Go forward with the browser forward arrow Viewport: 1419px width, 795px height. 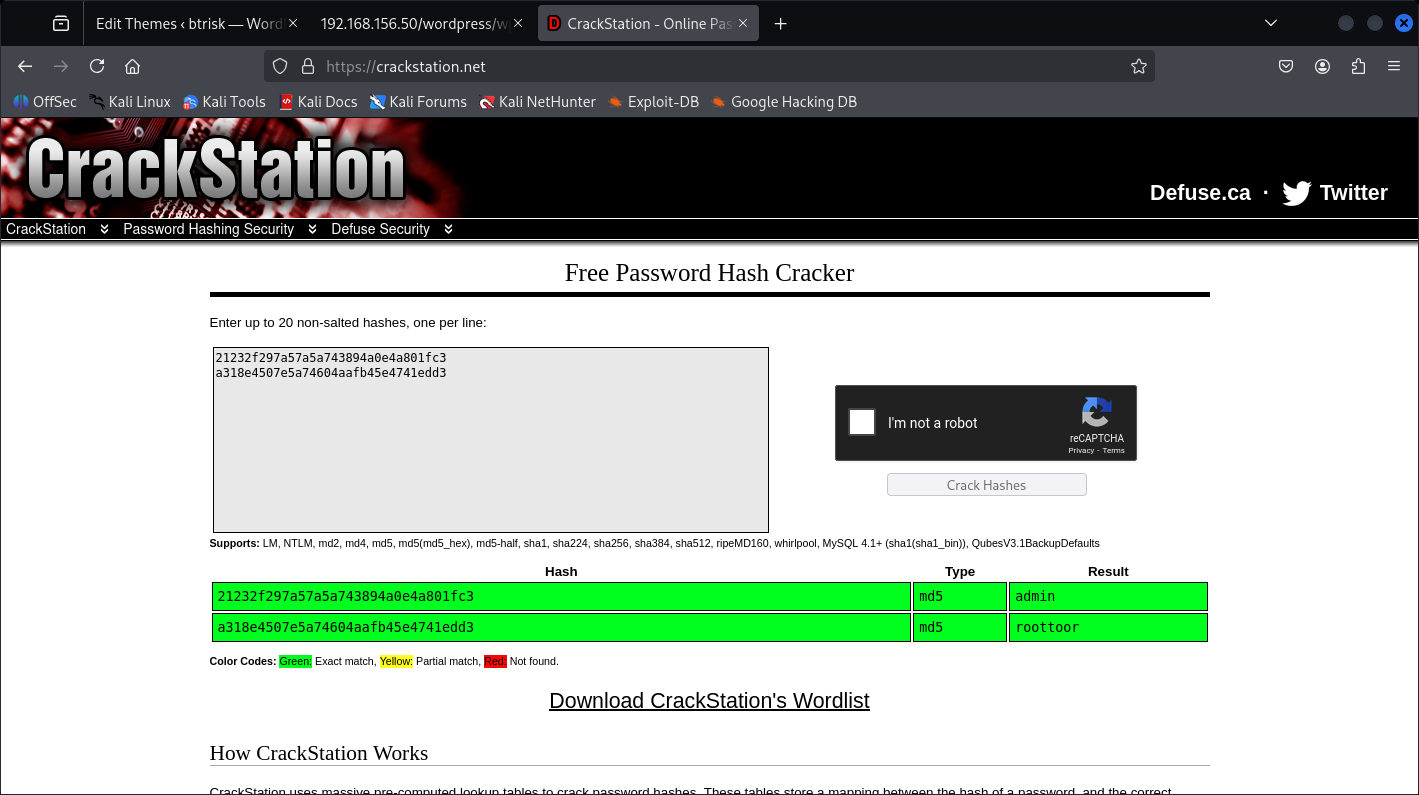click(61, 66)
